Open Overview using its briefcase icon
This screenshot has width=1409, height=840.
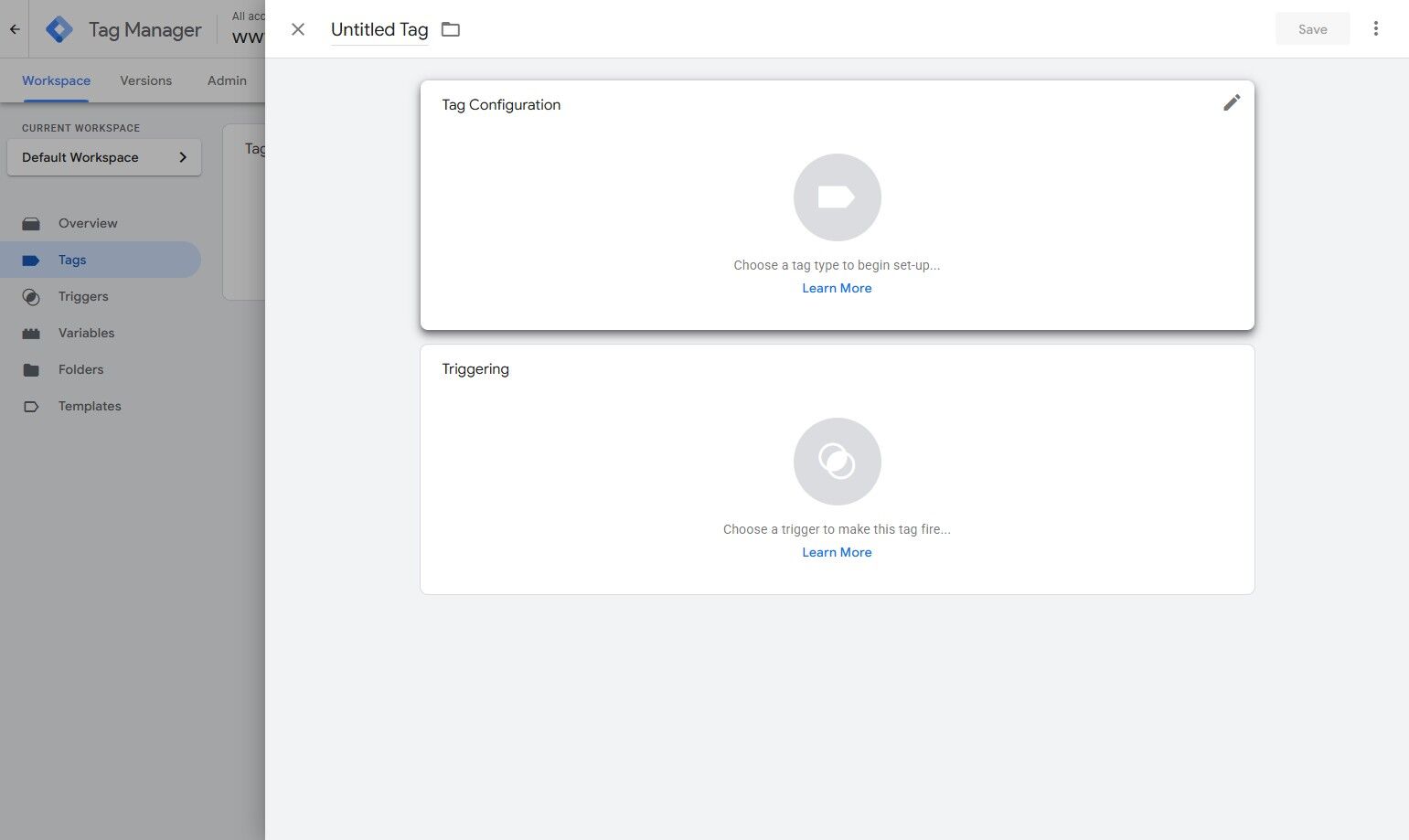click(x=30, y=222)
